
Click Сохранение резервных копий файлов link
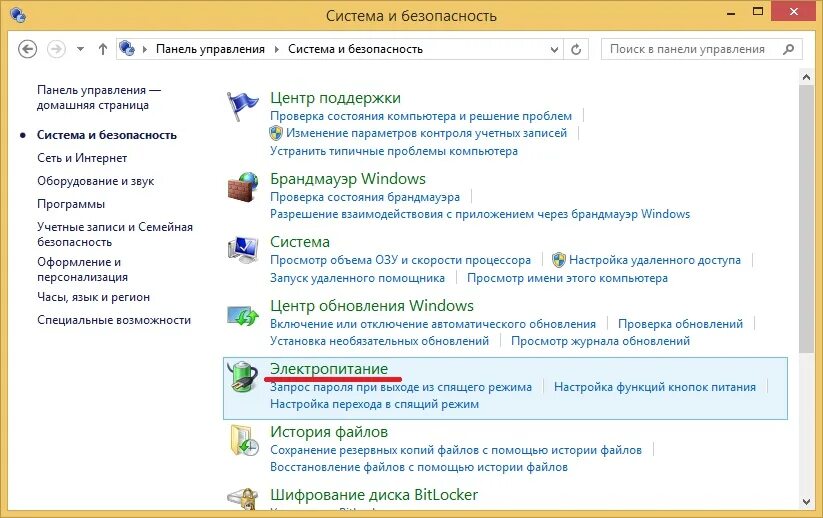click(456, 450)
